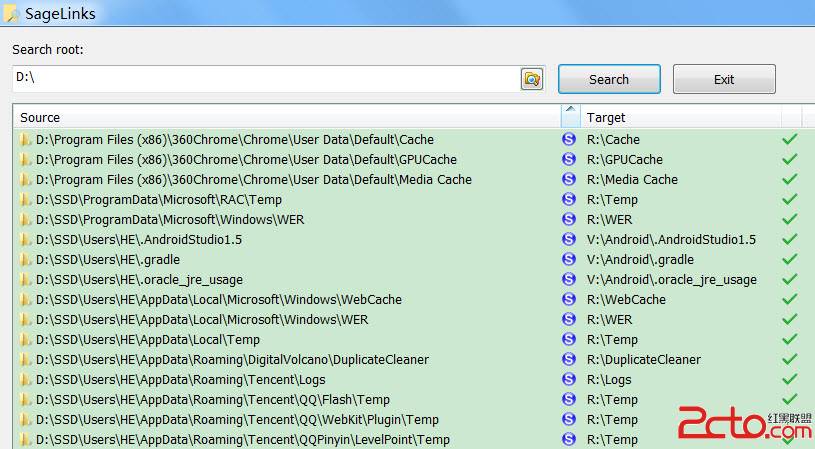Select source Tencent\QQPinyin\LevelPoint\Temp
815x449 pixels.
[x=243, y=440]
